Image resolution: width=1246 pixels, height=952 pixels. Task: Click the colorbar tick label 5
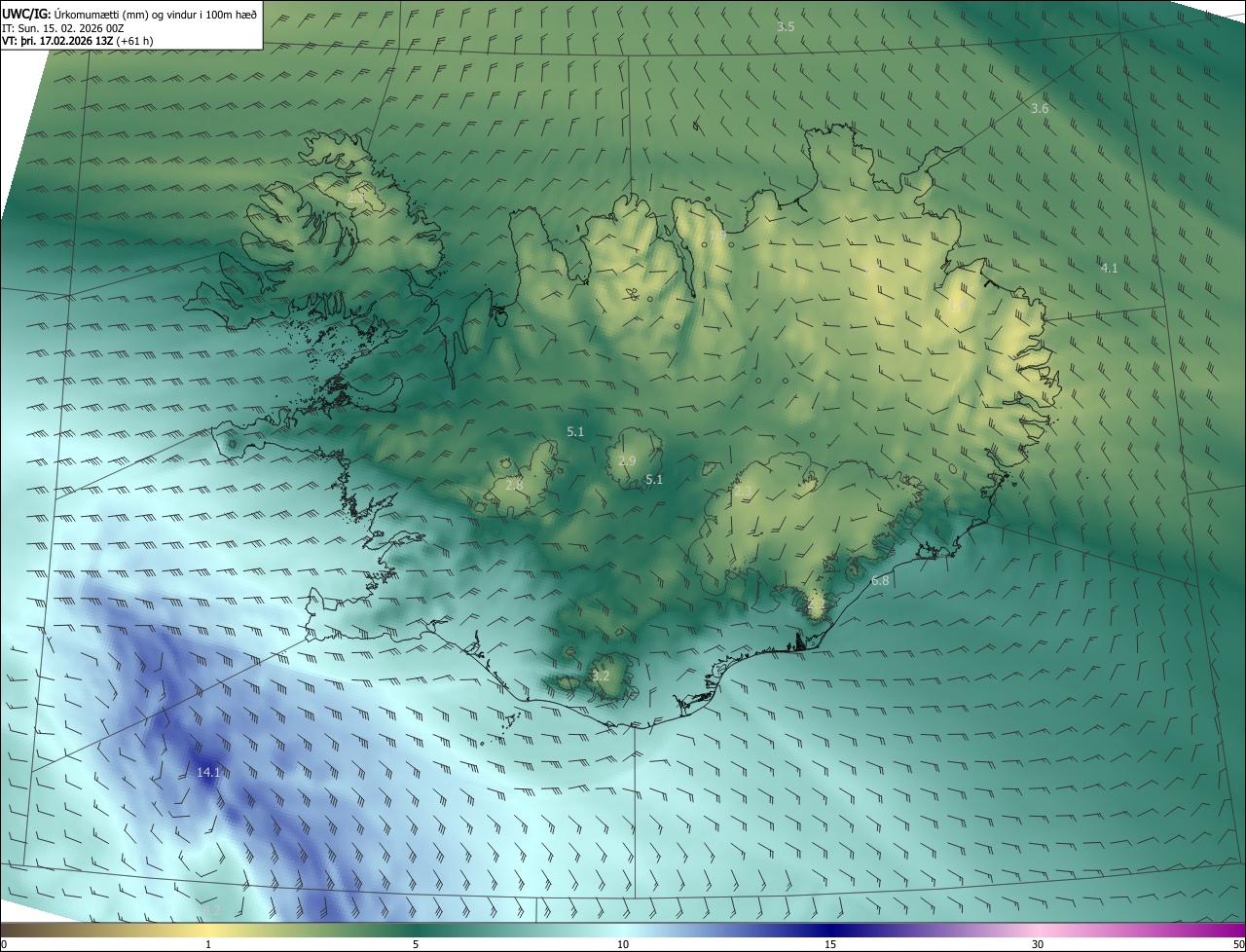416,944
